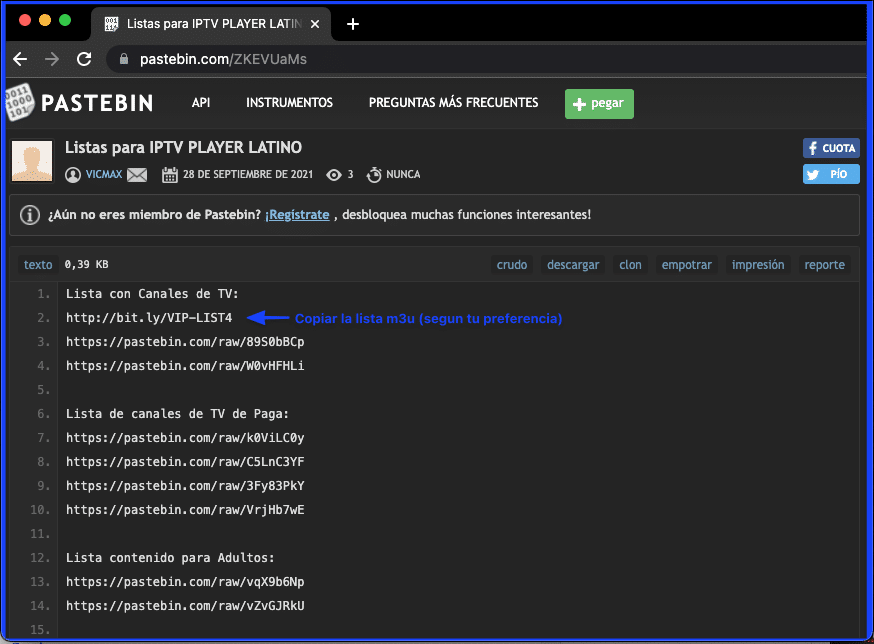Click the VICMAX profile avatar thumbnail

coord(31,161)
